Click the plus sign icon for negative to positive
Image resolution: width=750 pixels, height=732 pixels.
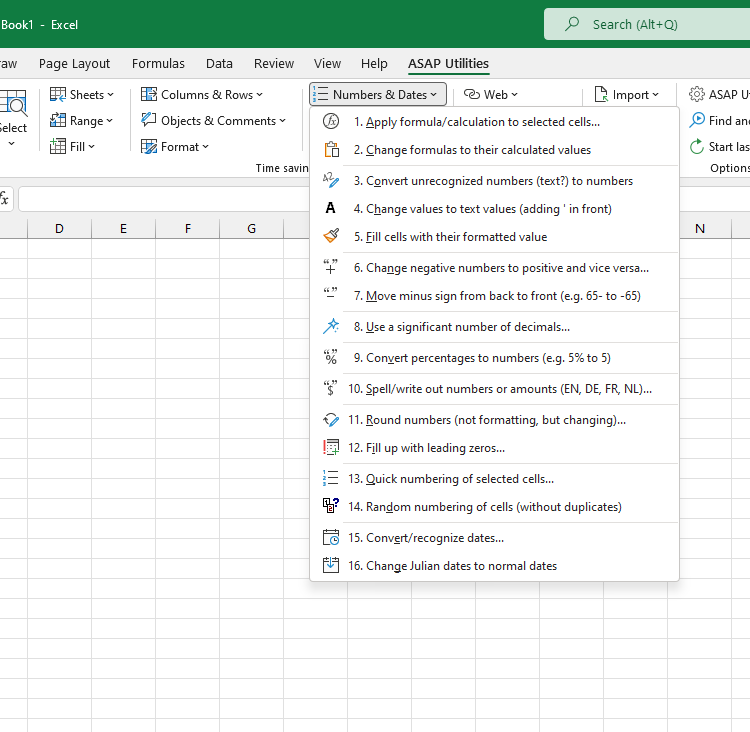coord(330,266)
